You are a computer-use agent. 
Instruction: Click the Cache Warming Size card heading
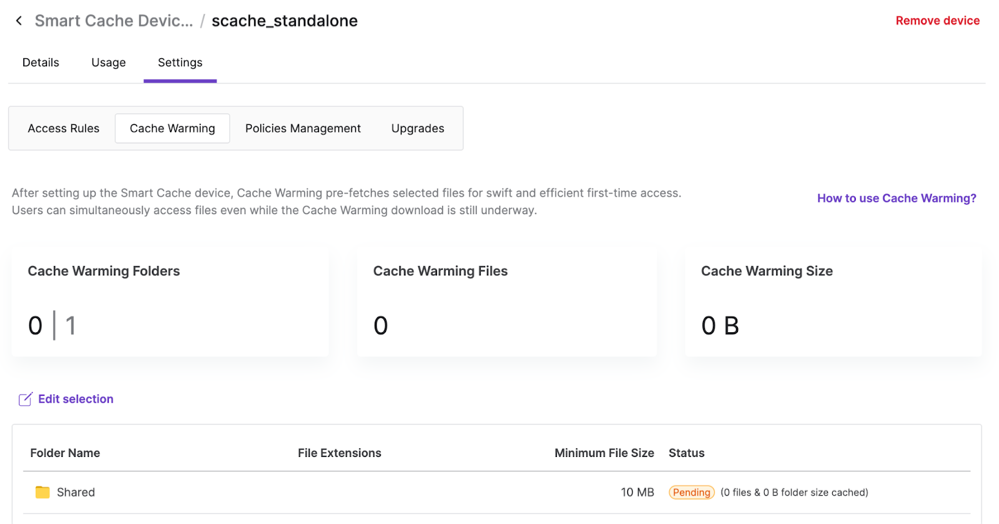tap(767, 271)
